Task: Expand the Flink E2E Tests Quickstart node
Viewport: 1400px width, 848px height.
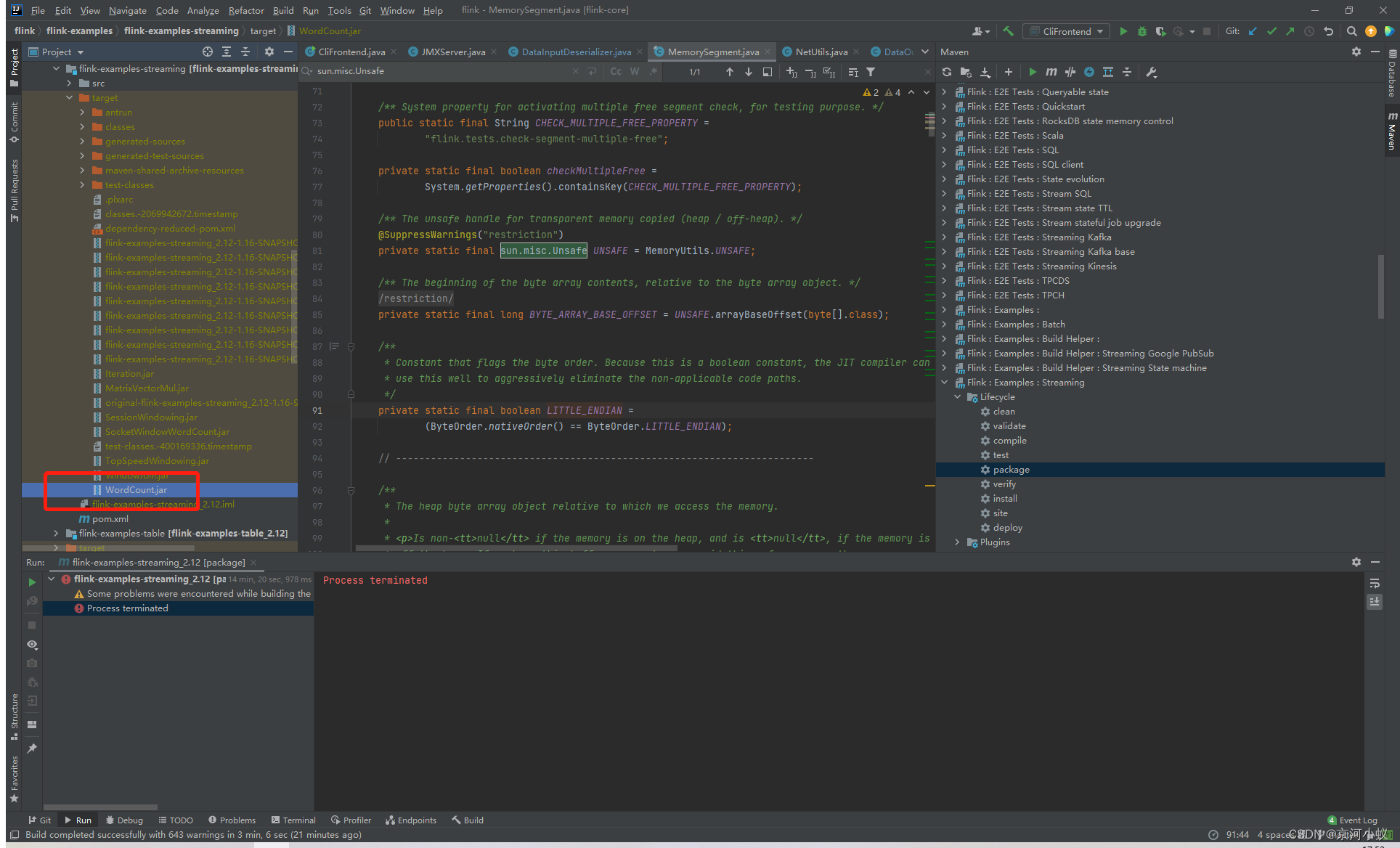Action: pyautogui.click(x=944, y=106)
